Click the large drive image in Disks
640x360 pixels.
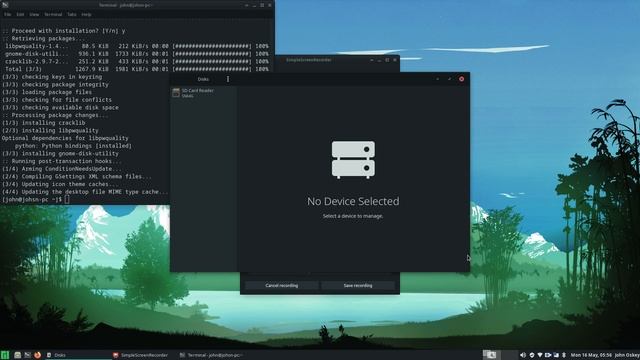[x=353, y=160]
